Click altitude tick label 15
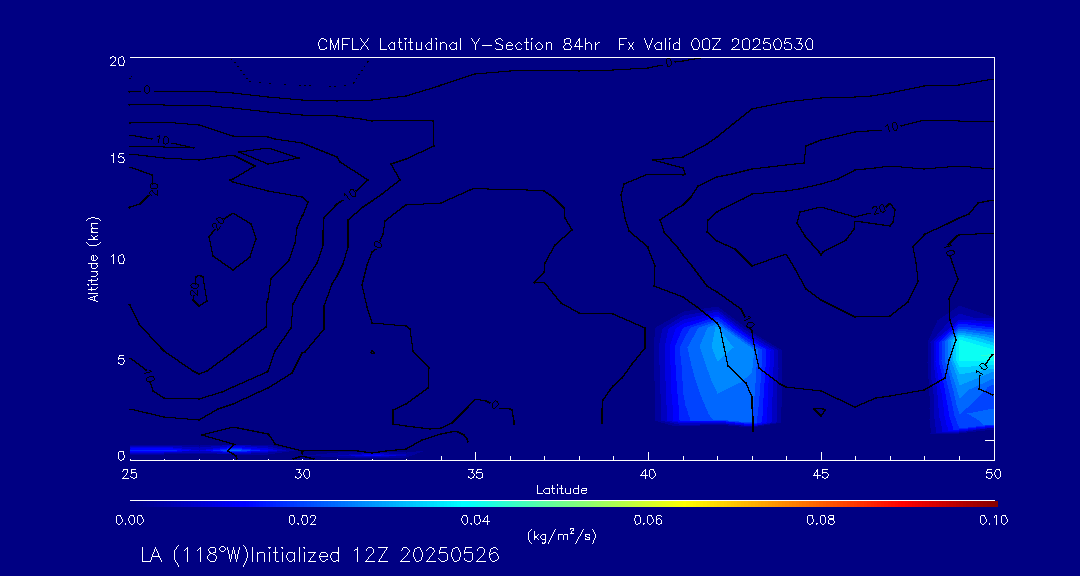The height and width of the screenshot is (576, 1080). [116, 158]
